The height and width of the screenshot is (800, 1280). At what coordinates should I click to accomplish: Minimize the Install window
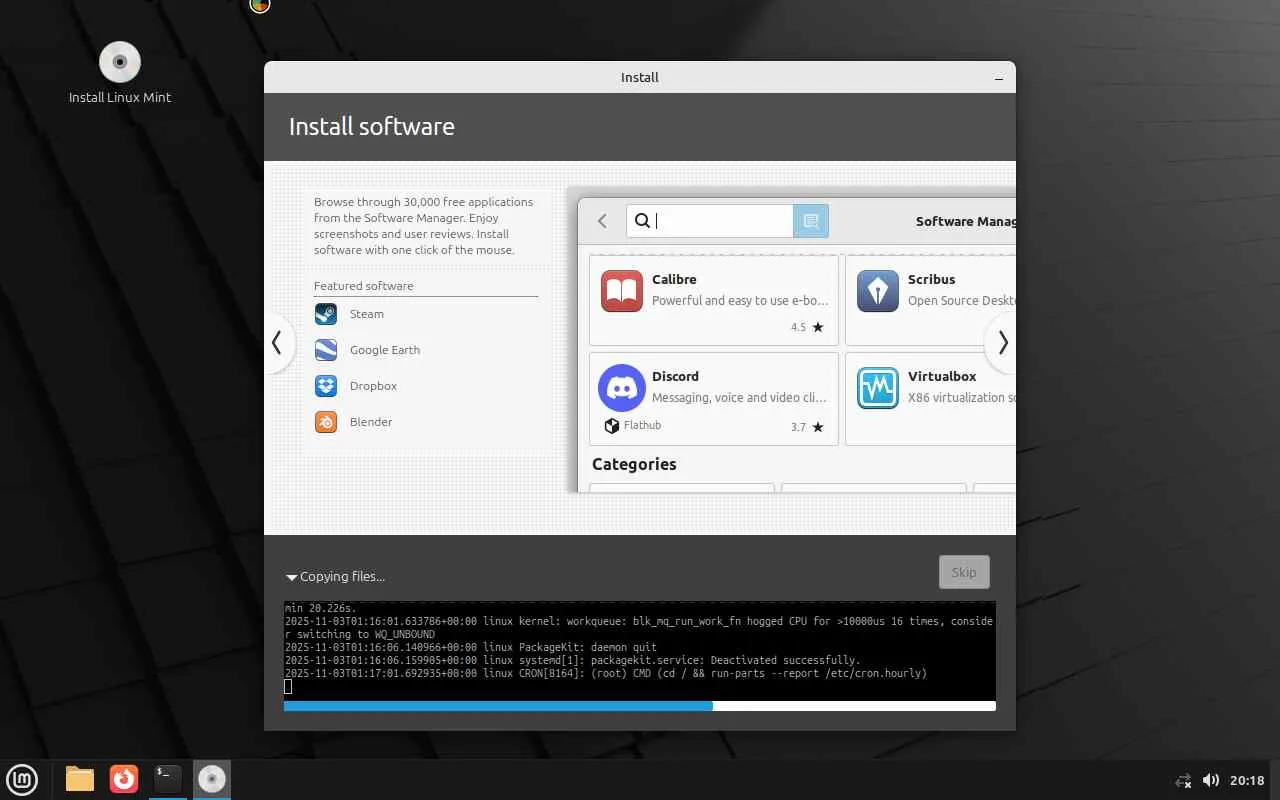(999, 78)
